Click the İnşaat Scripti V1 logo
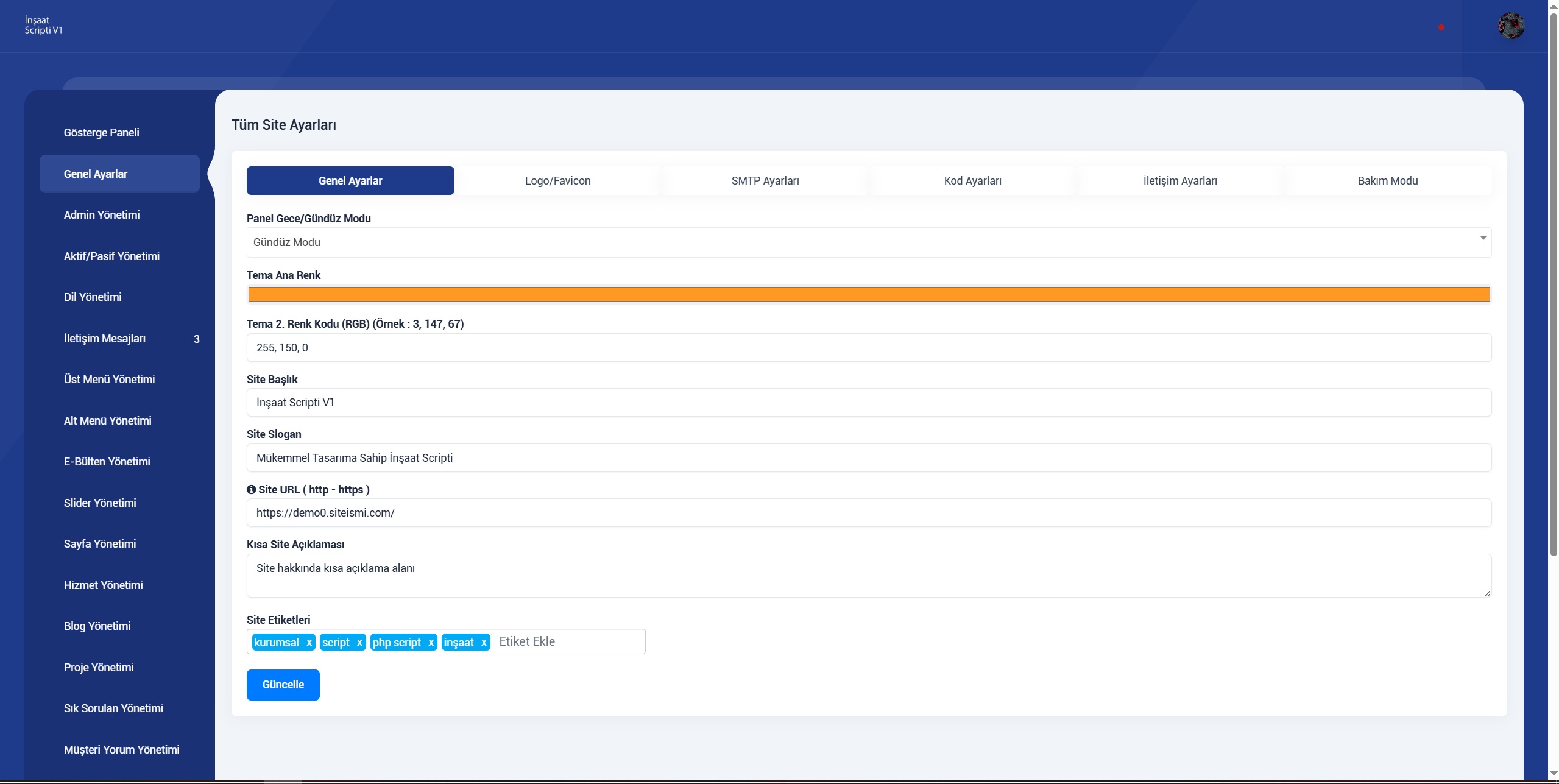Image resolution: width=1559 pixels, height=784 pixels. tap(43, 25)
